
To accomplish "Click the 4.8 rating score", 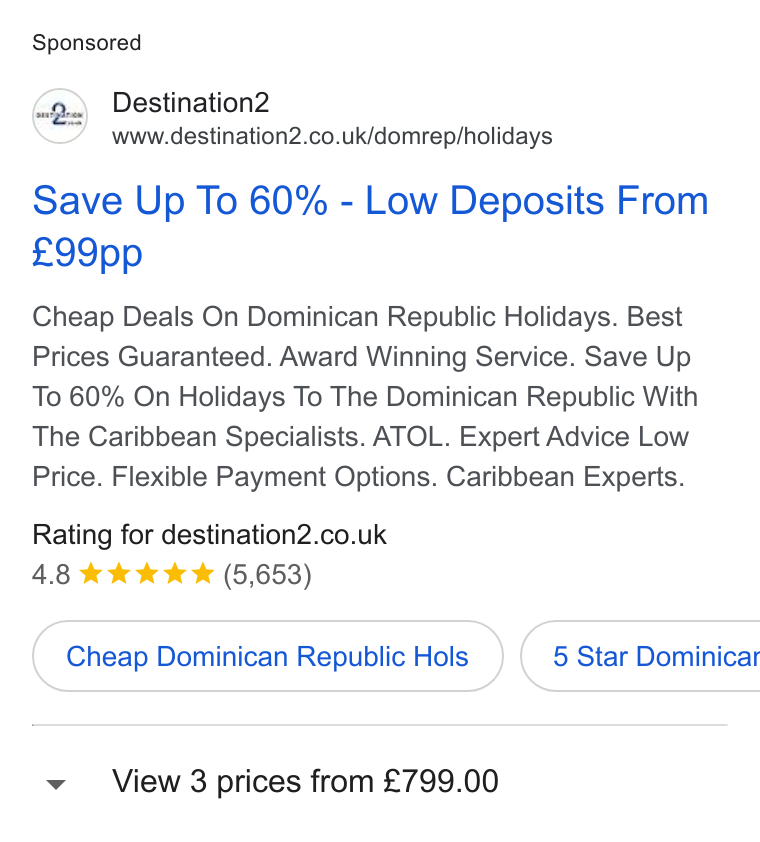I will point(51,575).
